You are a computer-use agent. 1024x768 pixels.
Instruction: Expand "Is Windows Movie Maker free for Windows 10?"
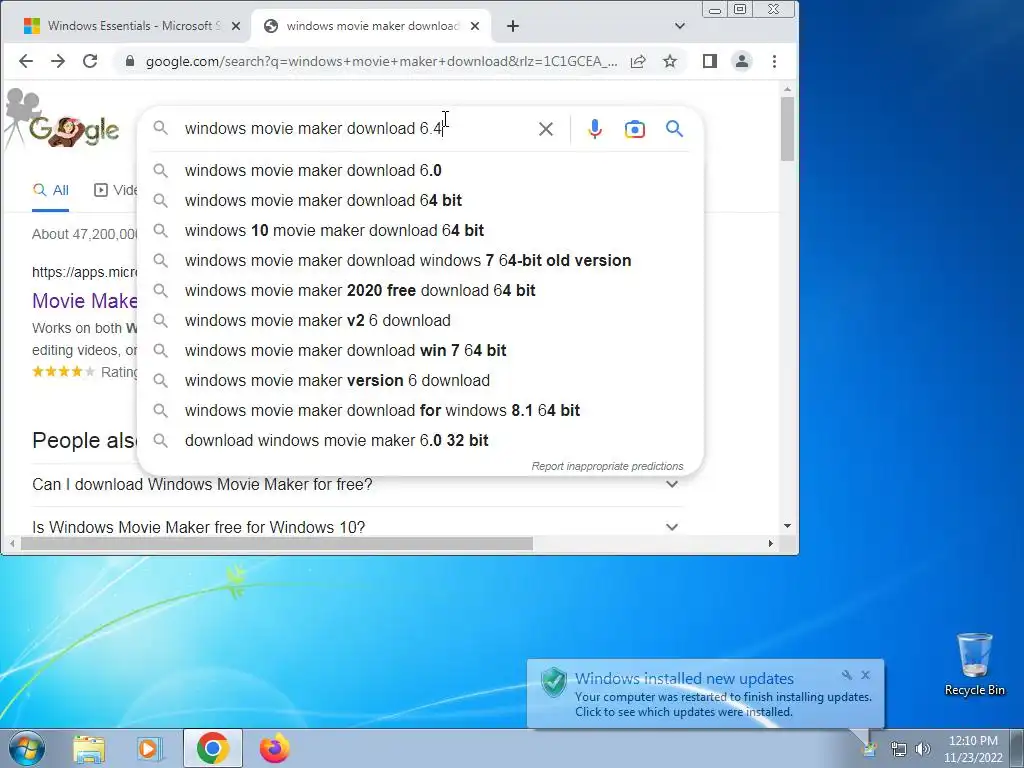coord(357,527)
